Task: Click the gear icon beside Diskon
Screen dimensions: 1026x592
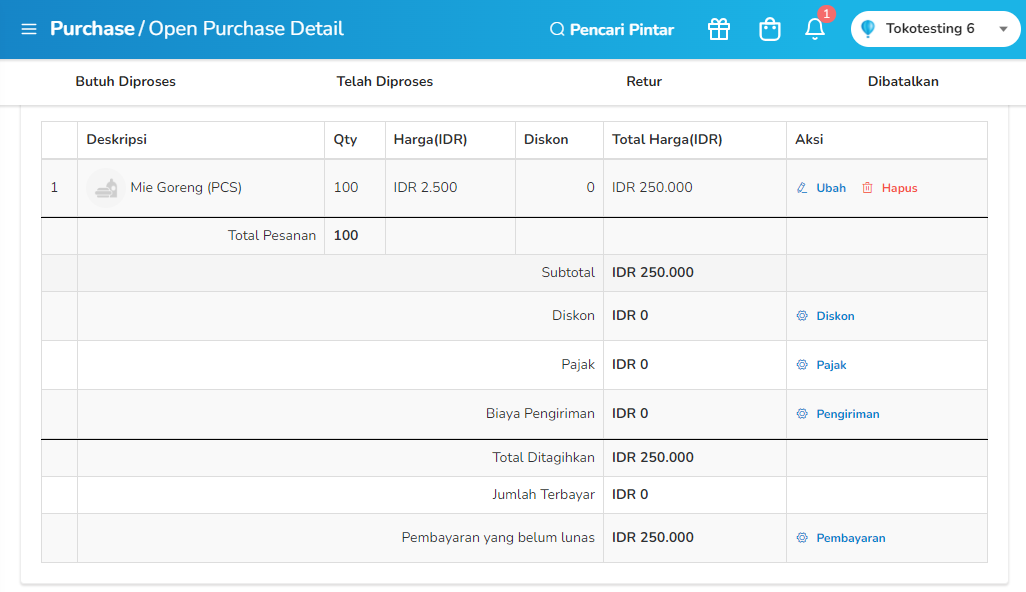Action: [802, 316]
